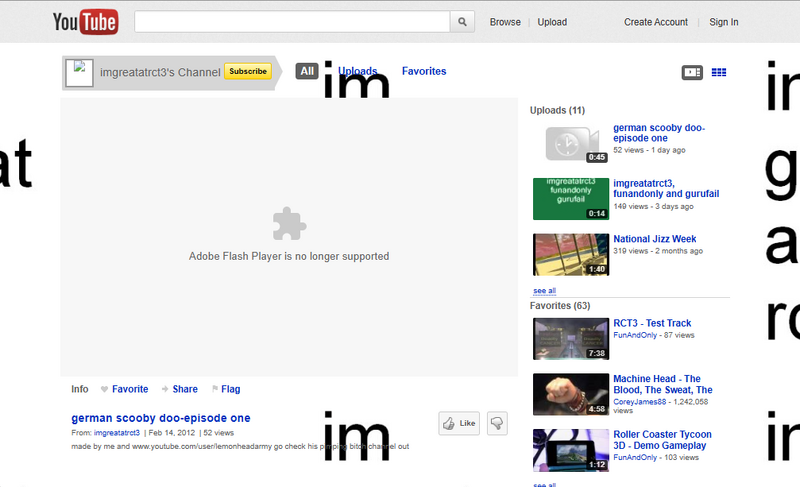800x487 pixels.
Task: Open the imgreatatrct3 uploader link
Action: (117, 433)
